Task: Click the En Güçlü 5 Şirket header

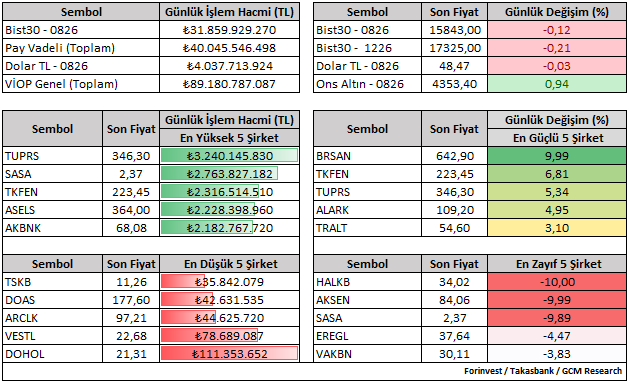Action: pos(557,138)
